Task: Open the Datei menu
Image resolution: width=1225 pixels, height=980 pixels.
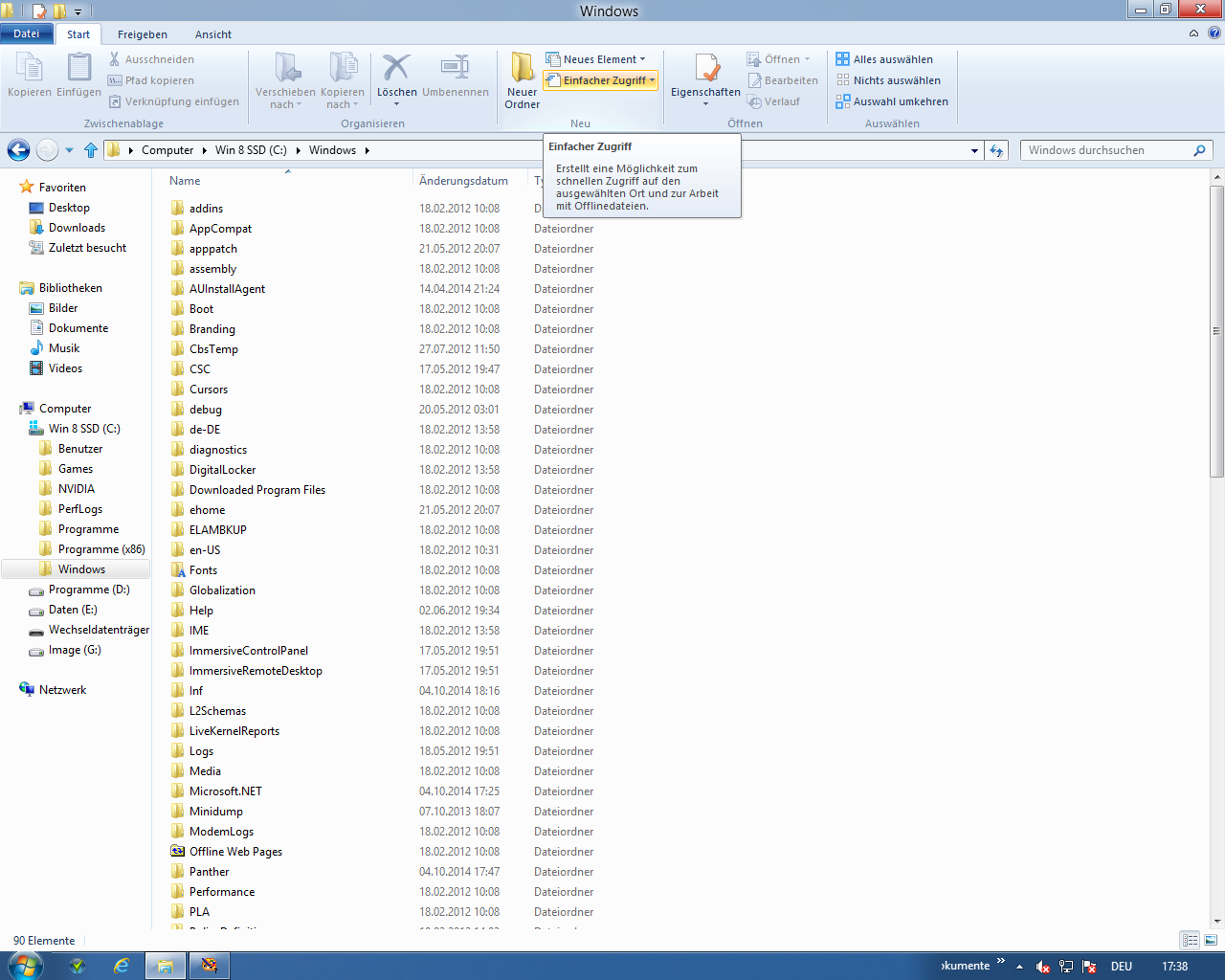Action: click(x=27, y=33)
